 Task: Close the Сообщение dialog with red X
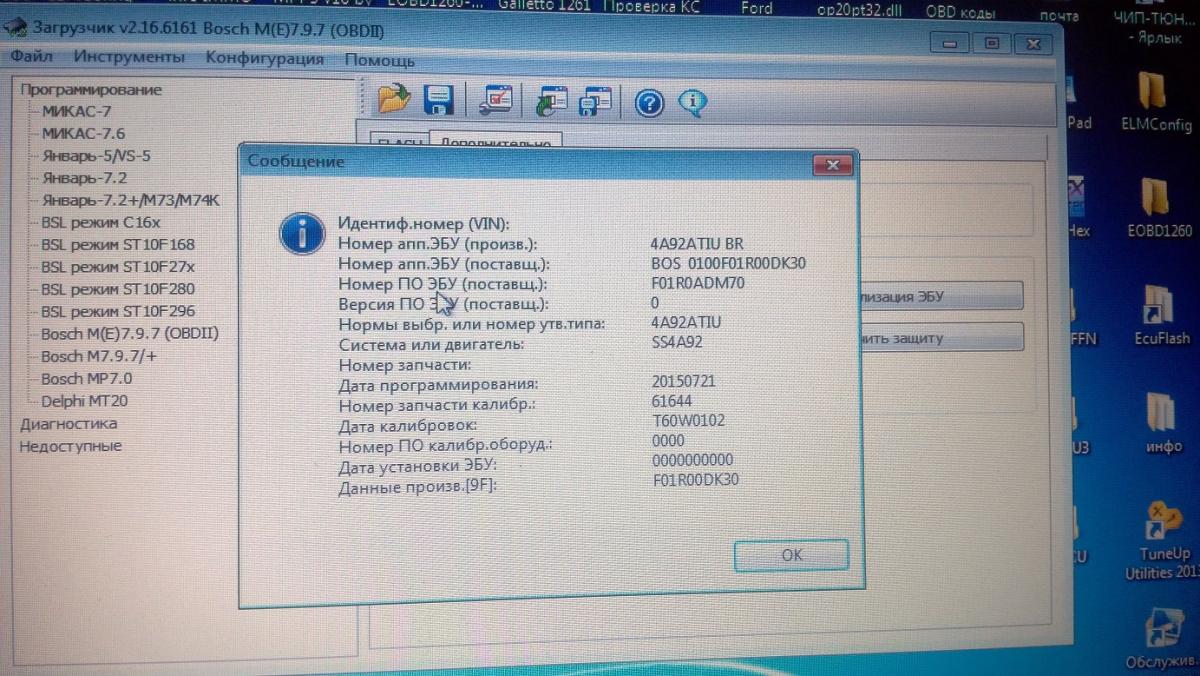pyautogui.click(x=831, y=164)
